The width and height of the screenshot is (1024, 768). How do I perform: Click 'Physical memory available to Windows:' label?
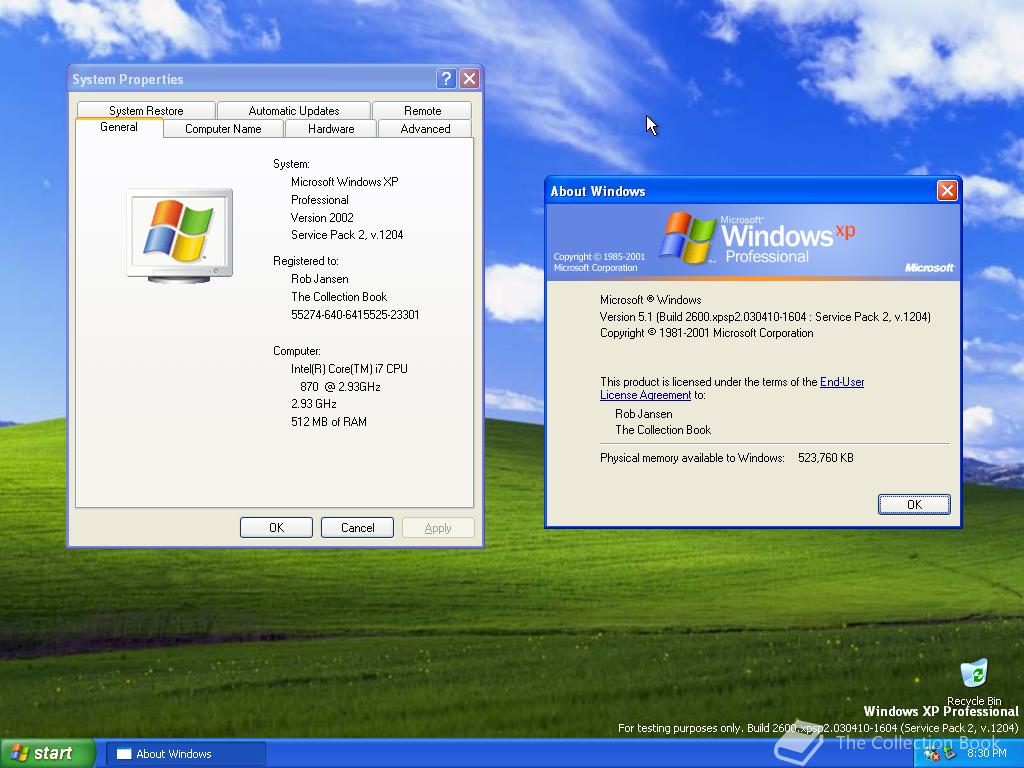pos(692,458)
